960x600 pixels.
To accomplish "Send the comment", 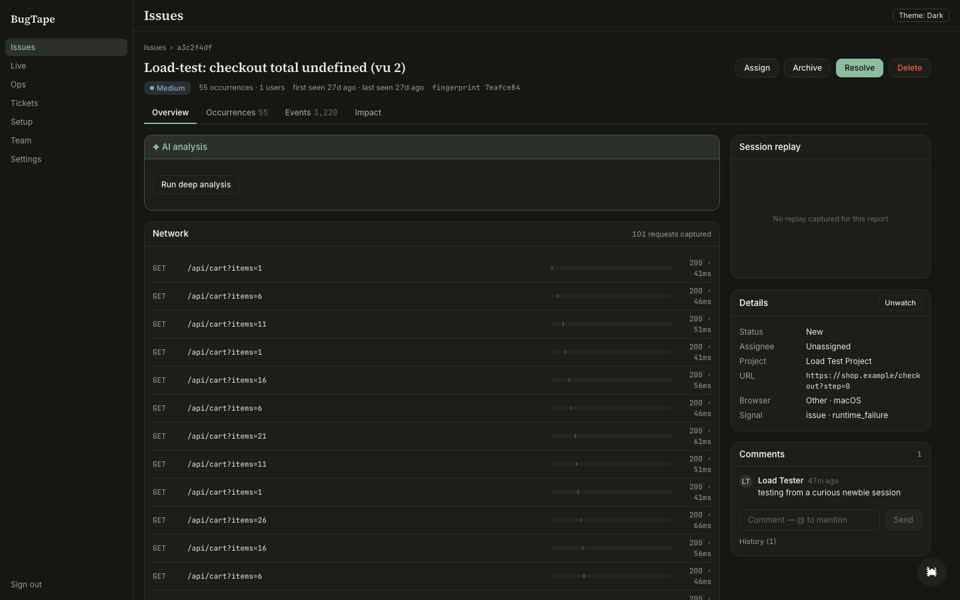I will click(903, 520).
